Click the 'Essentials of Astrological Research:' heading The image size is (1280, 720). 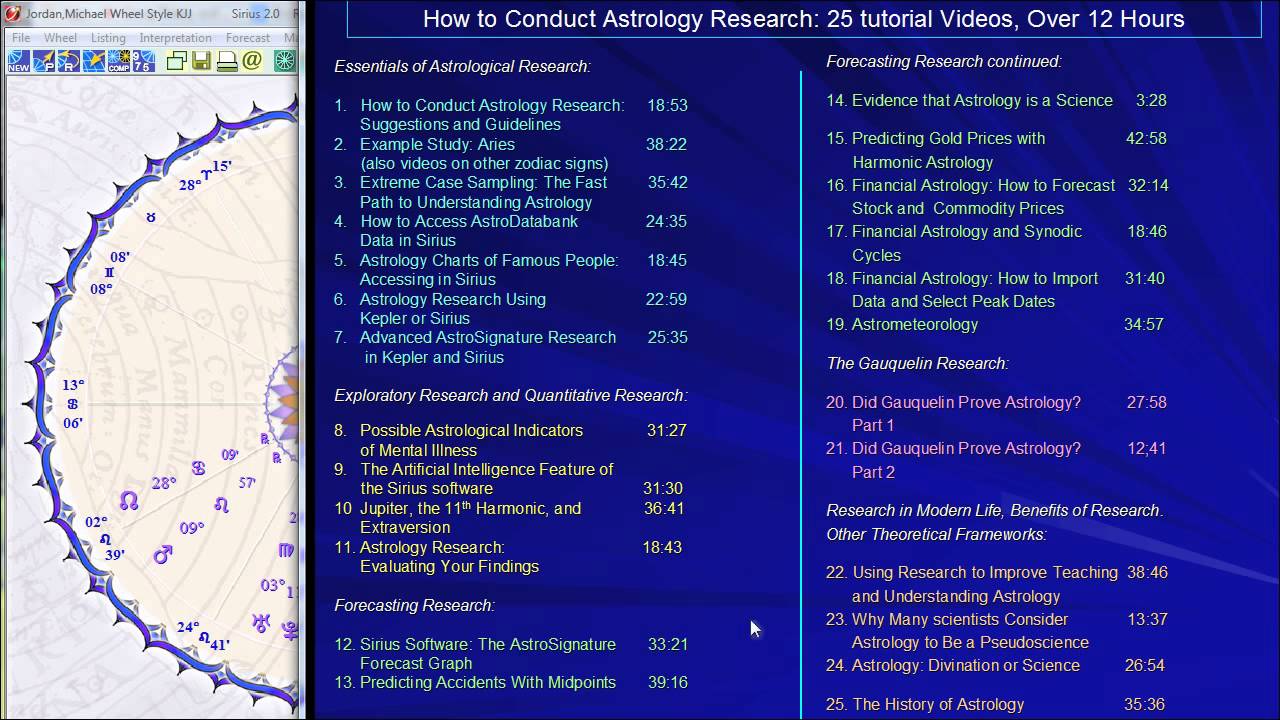click(x=462, y=67)
